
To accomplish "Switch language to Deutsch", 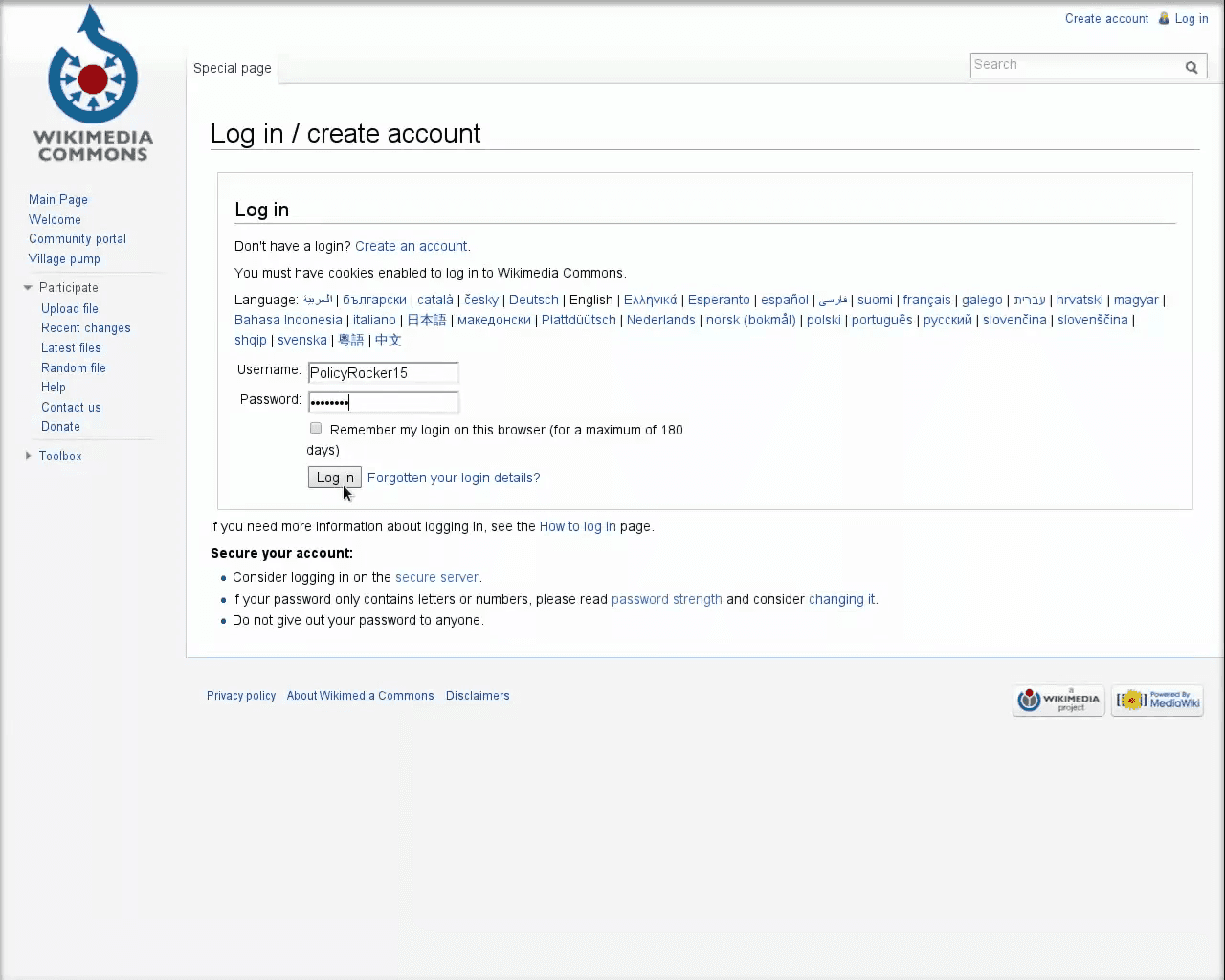I will tap(533, 300).
